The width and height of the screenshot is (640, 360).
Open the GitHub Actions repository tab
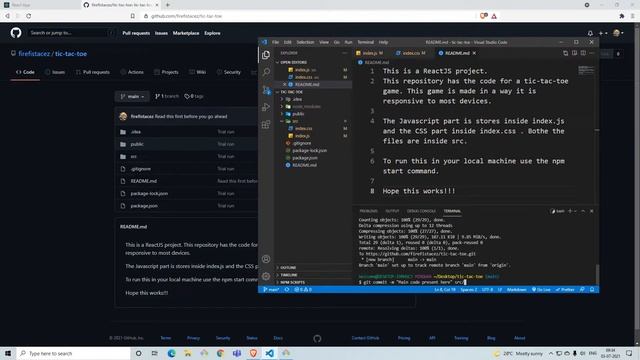(132, 72)
